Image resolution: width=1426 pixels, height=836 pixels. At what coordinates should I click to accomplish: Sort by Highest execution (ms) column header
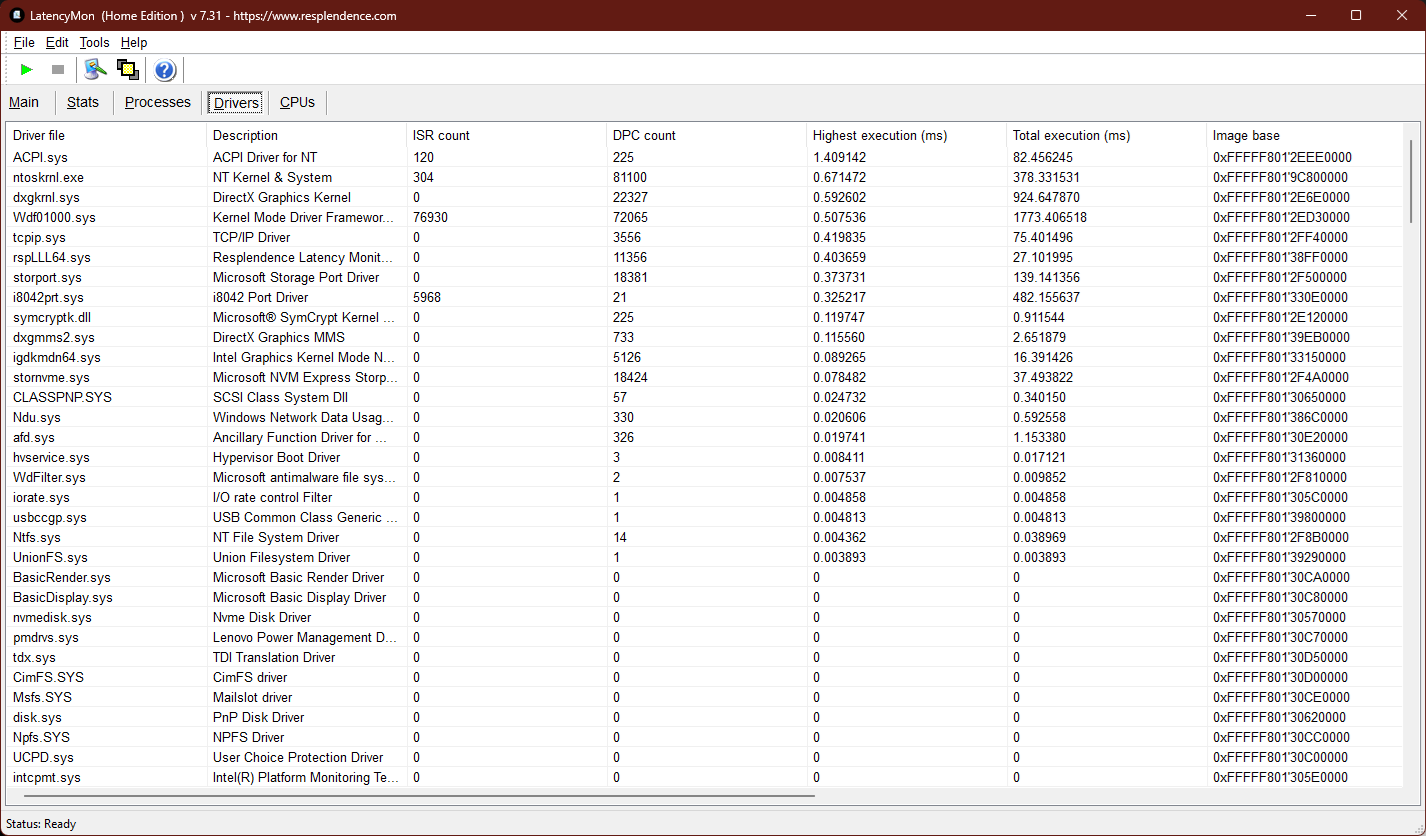tap(880, 135)
